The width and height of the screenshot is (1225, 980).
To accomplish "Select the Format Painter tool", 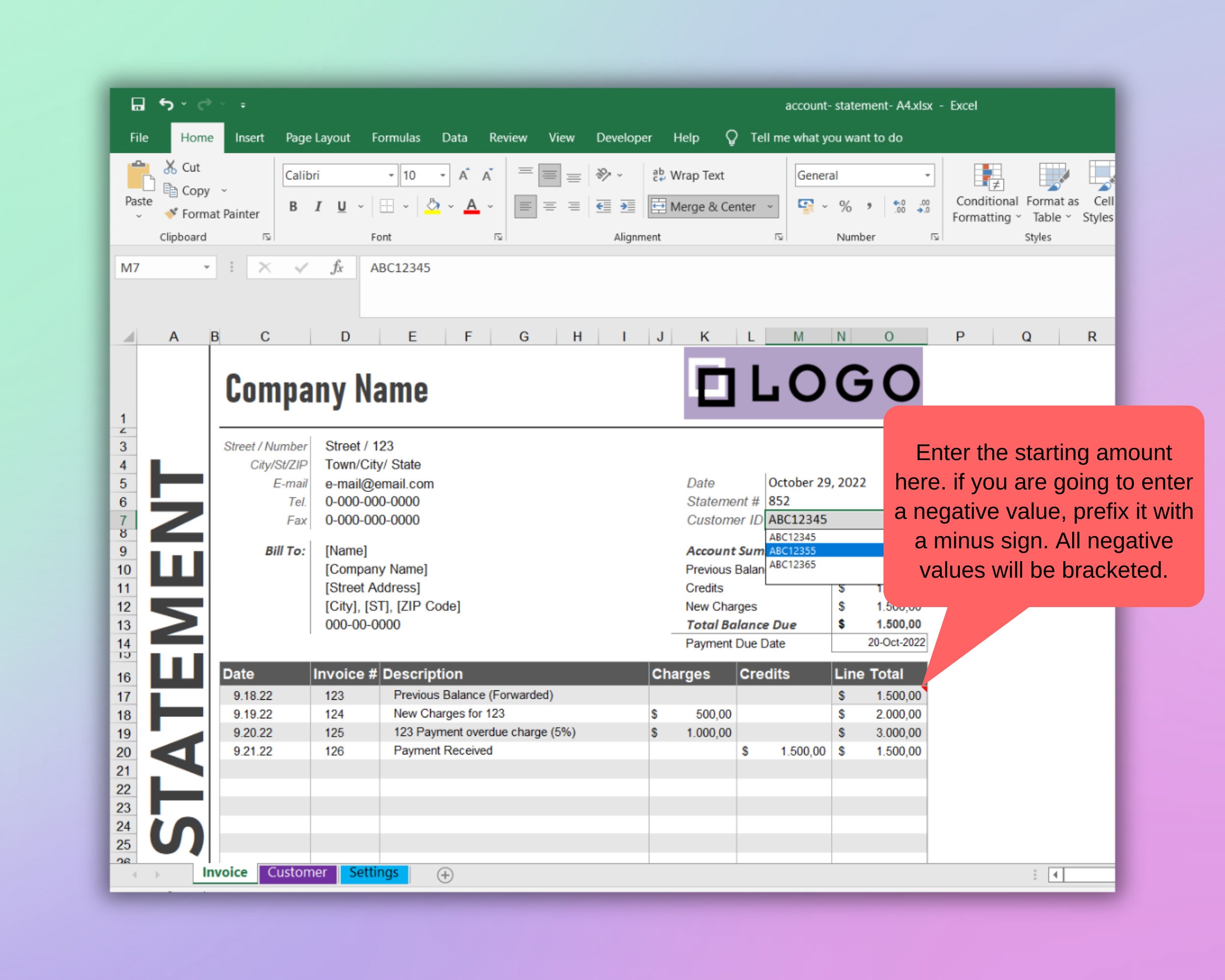I will coord(213,214).
